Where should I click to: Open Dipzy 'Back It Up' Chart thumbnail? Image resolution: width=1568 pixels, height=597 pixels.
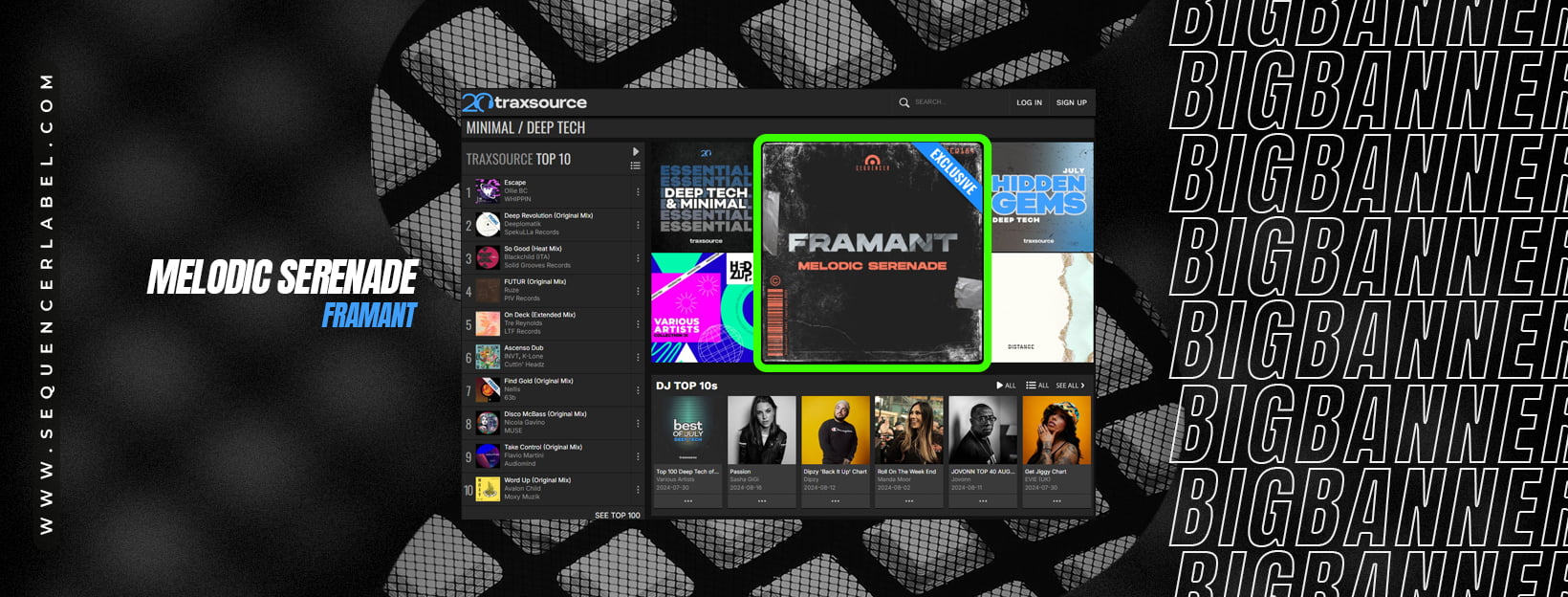pos(835,431)
